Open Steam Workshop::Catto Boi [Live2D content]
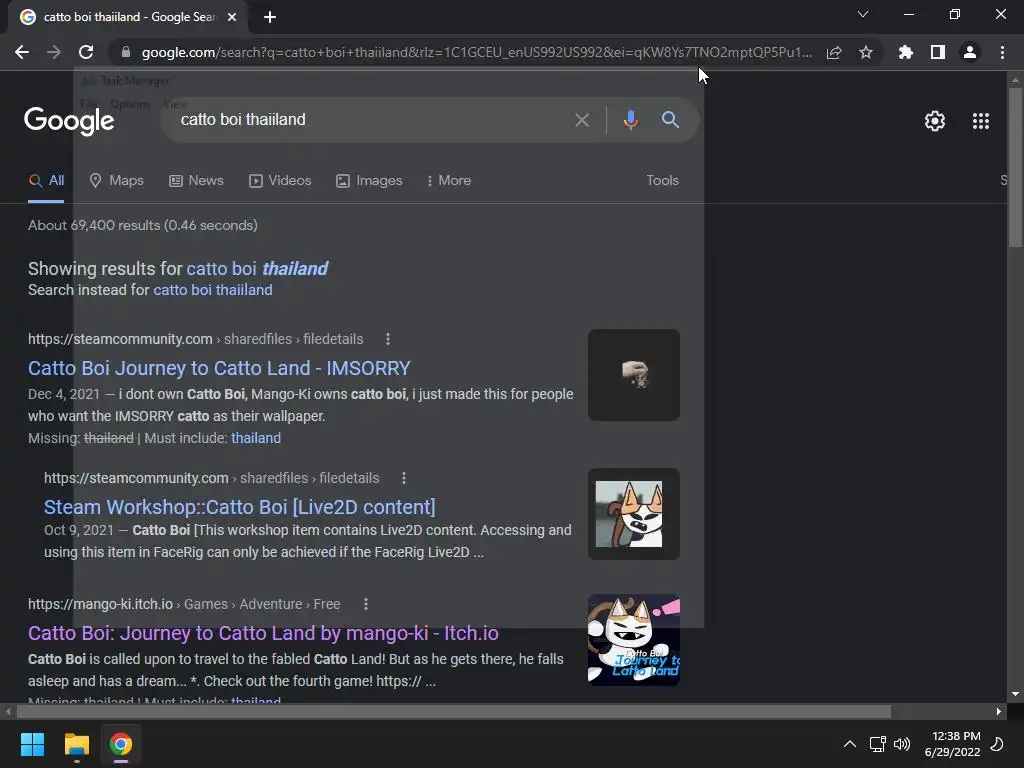 [240, 507]
